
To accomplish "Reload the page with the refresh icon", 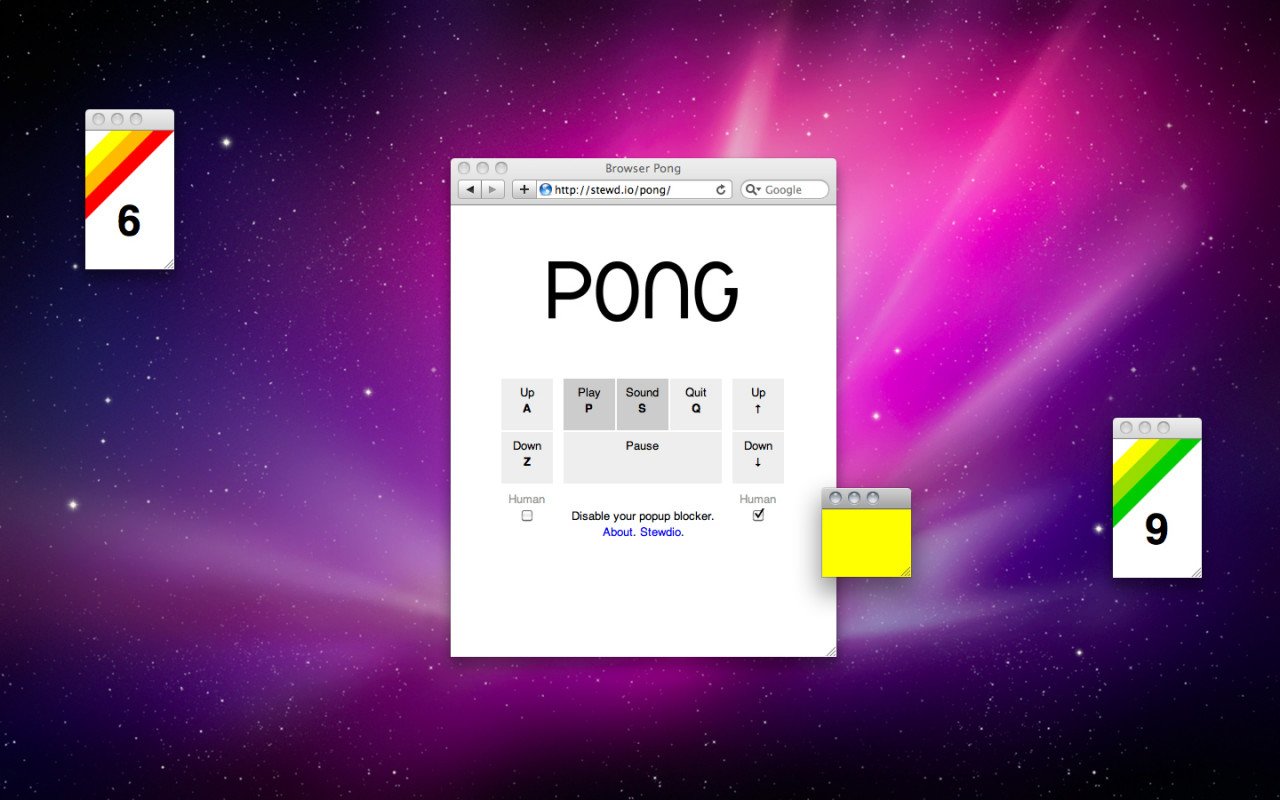I will pos(720,190).
